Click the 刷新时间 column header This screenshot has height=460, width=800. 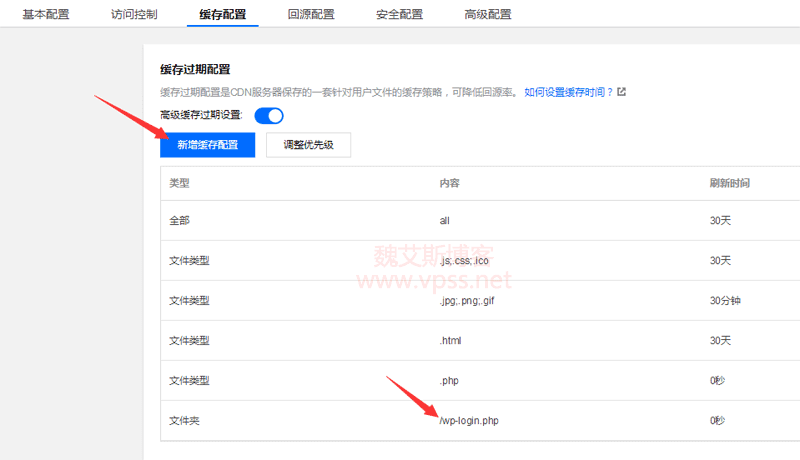tap(729, 184)
